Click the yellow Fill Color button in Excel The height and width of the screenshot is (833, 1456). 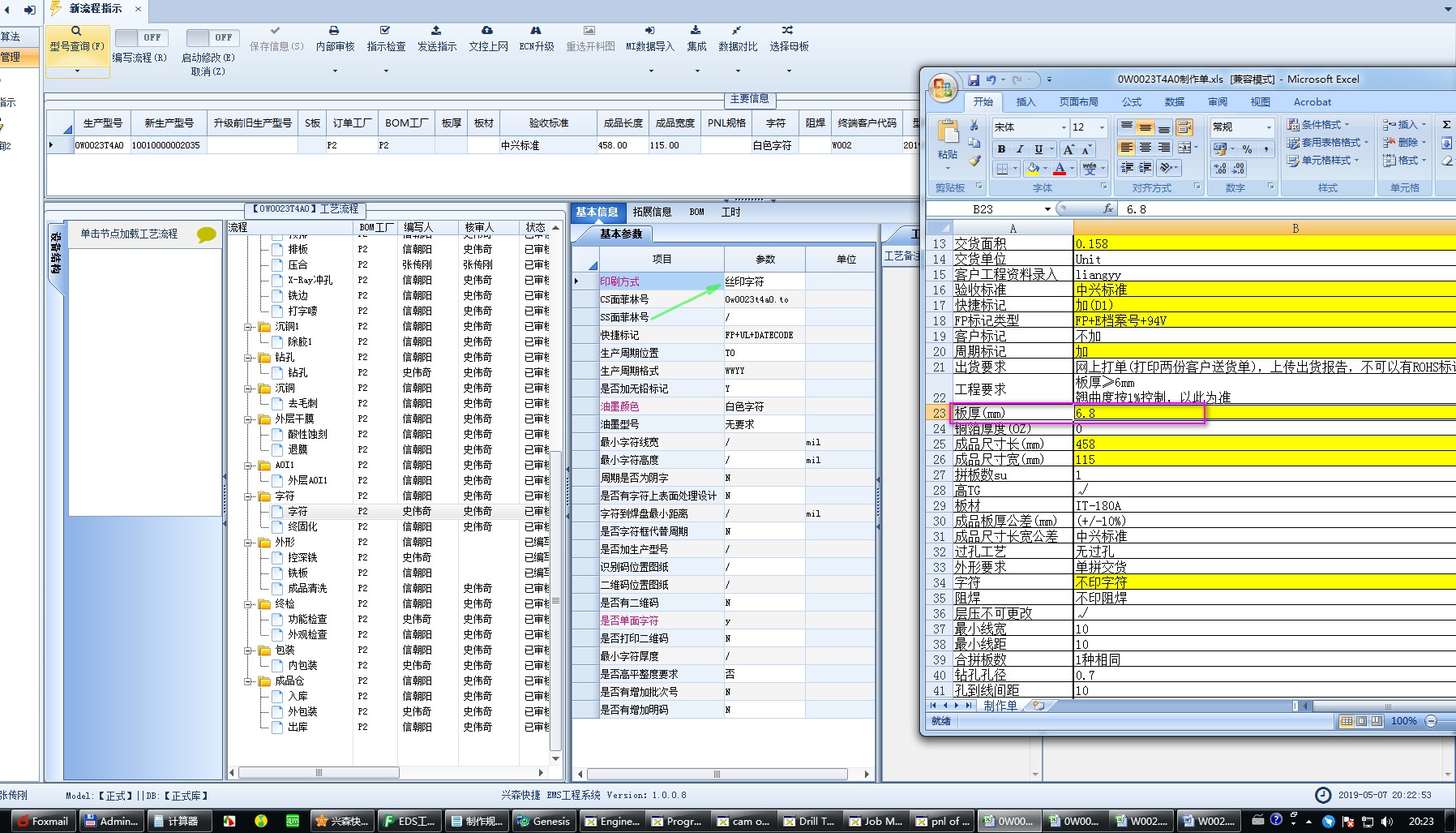pyautogui.click(x=1033, y=169)
